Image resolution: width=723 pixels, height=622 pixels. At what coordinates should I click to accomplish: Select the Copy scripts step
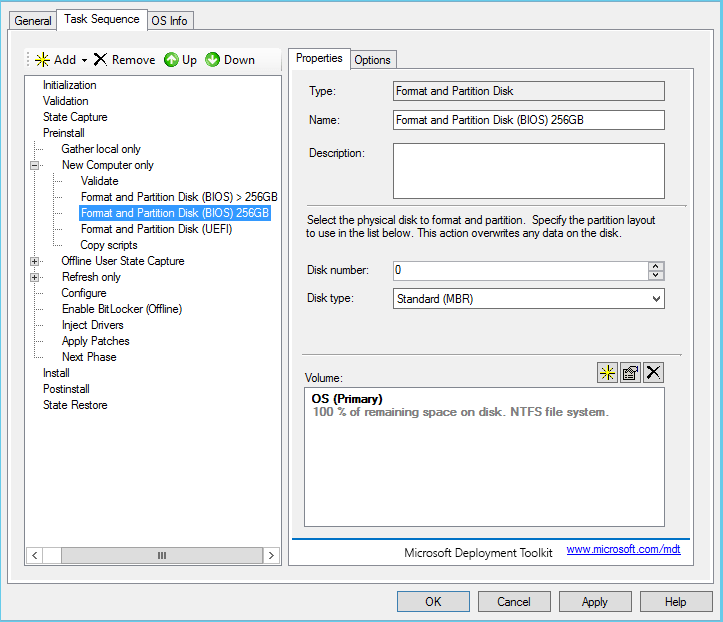(x=109, y=245)
